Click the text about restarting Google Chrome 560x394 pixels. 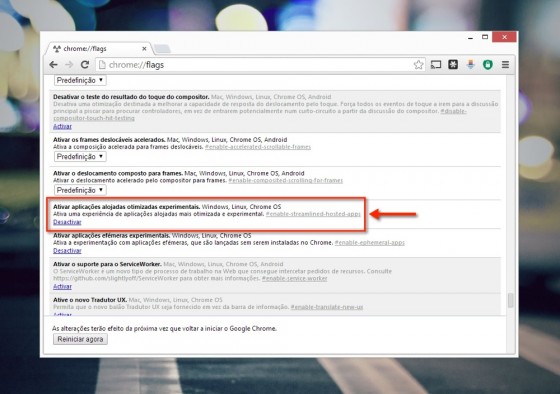pos(164,328)
